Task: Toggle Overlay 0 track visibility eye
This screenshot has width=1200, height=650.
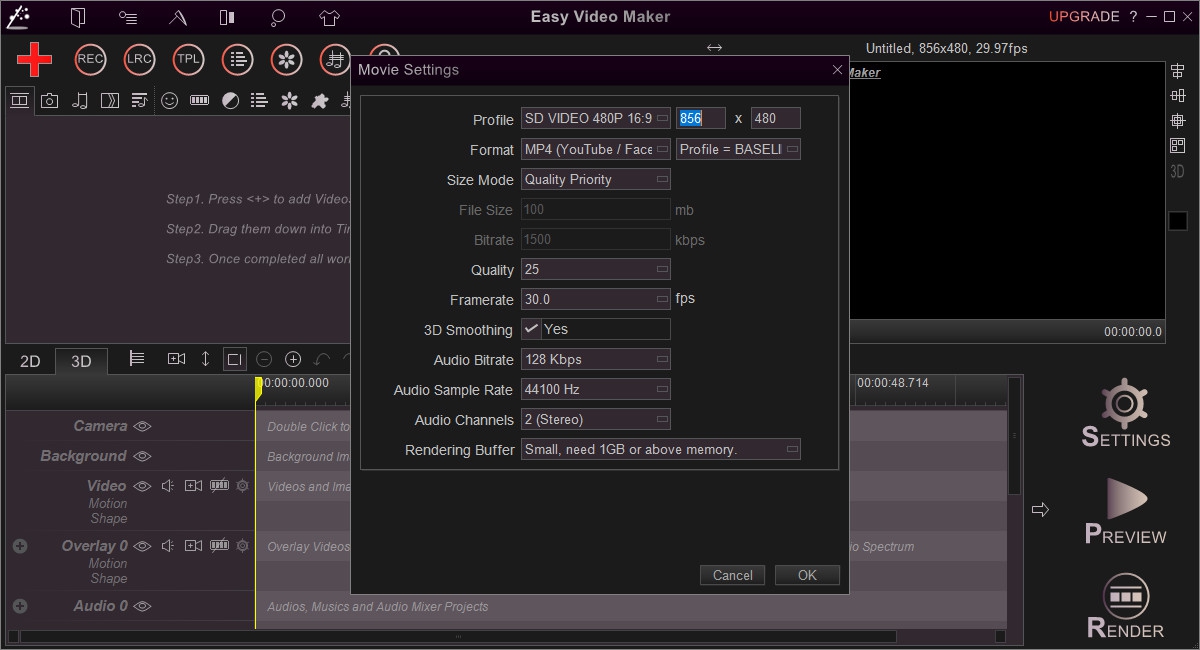Action: pyautogui.click(x=142, y=546)
